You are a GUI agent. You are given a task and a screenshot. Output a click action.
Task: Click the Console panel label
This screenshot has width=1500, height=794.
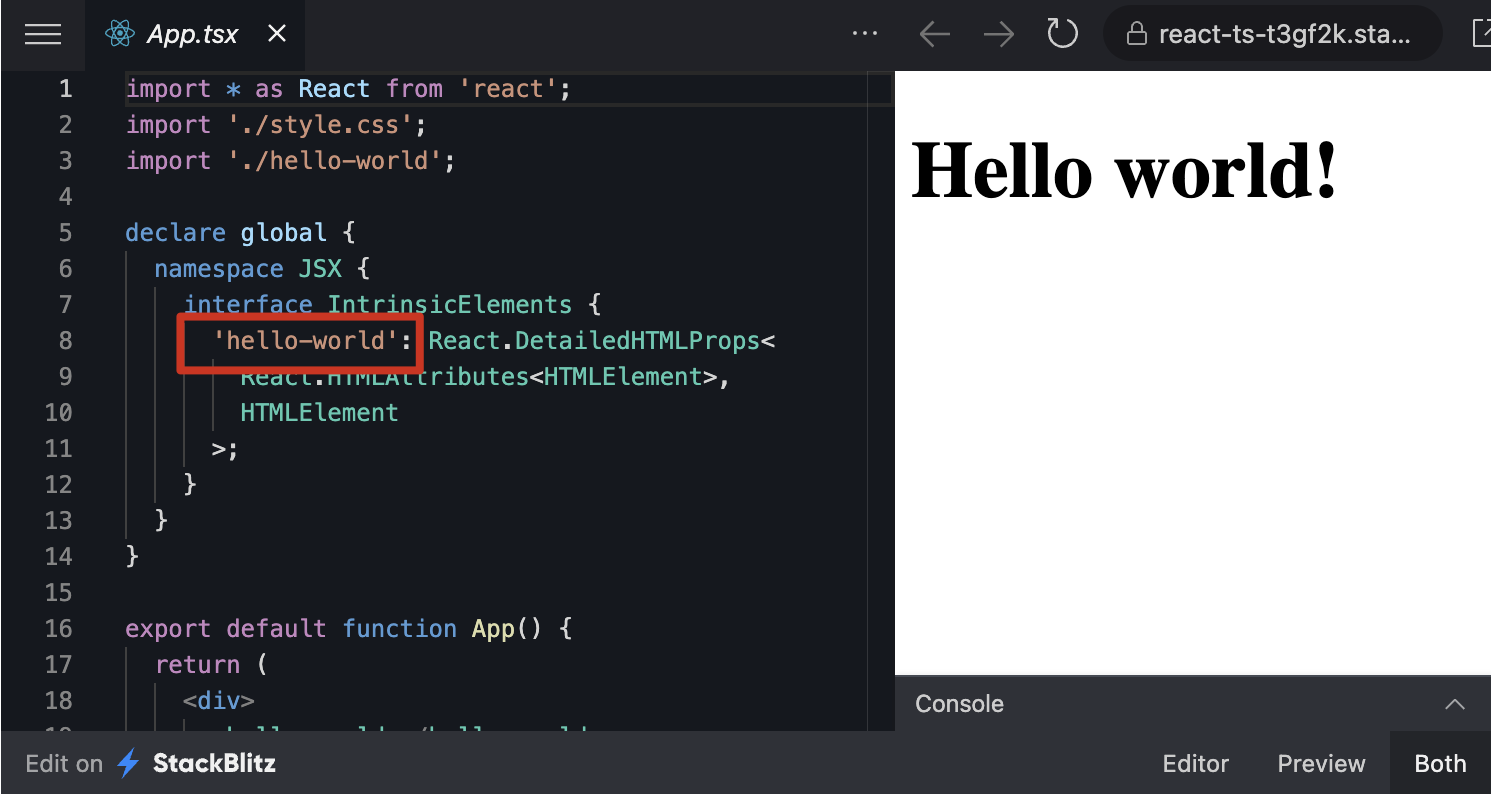[959, 704]
